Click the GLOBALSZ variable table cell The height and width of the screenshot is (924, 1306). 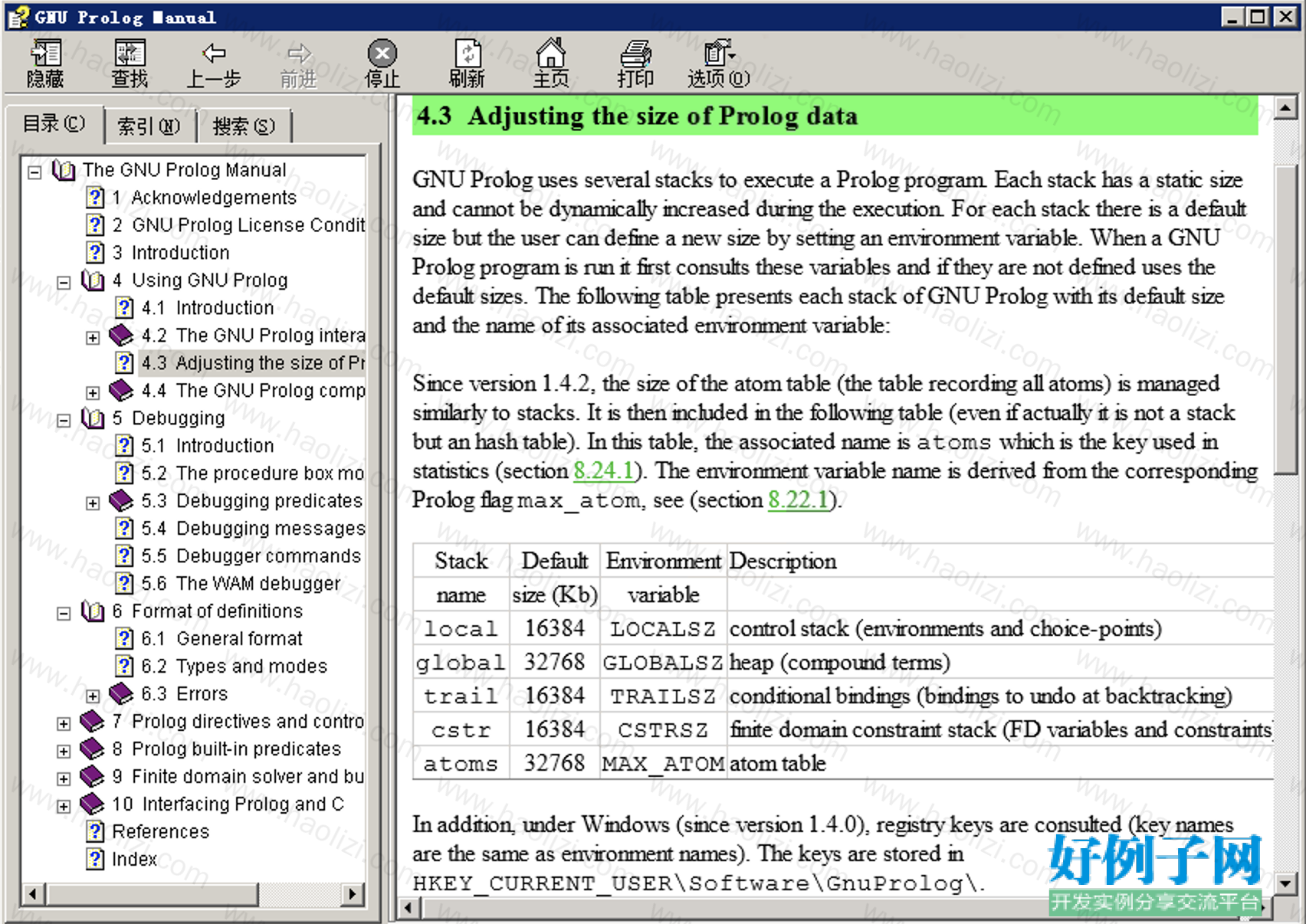[663, 662]
